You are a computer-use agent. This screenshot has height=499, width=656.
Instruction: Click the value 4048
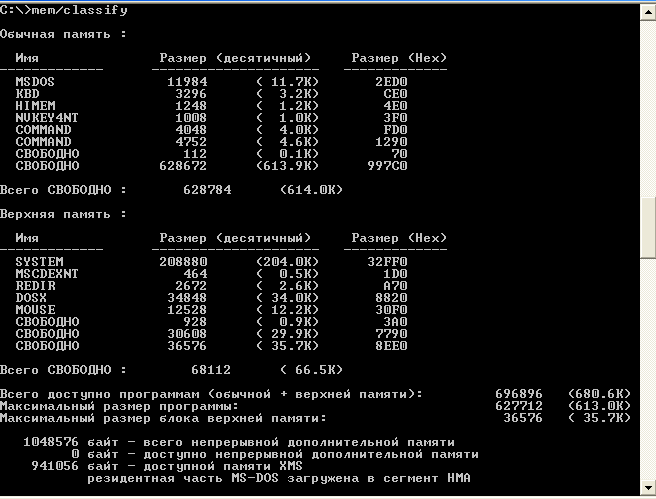pyautogui.click(x=191, y=130)
